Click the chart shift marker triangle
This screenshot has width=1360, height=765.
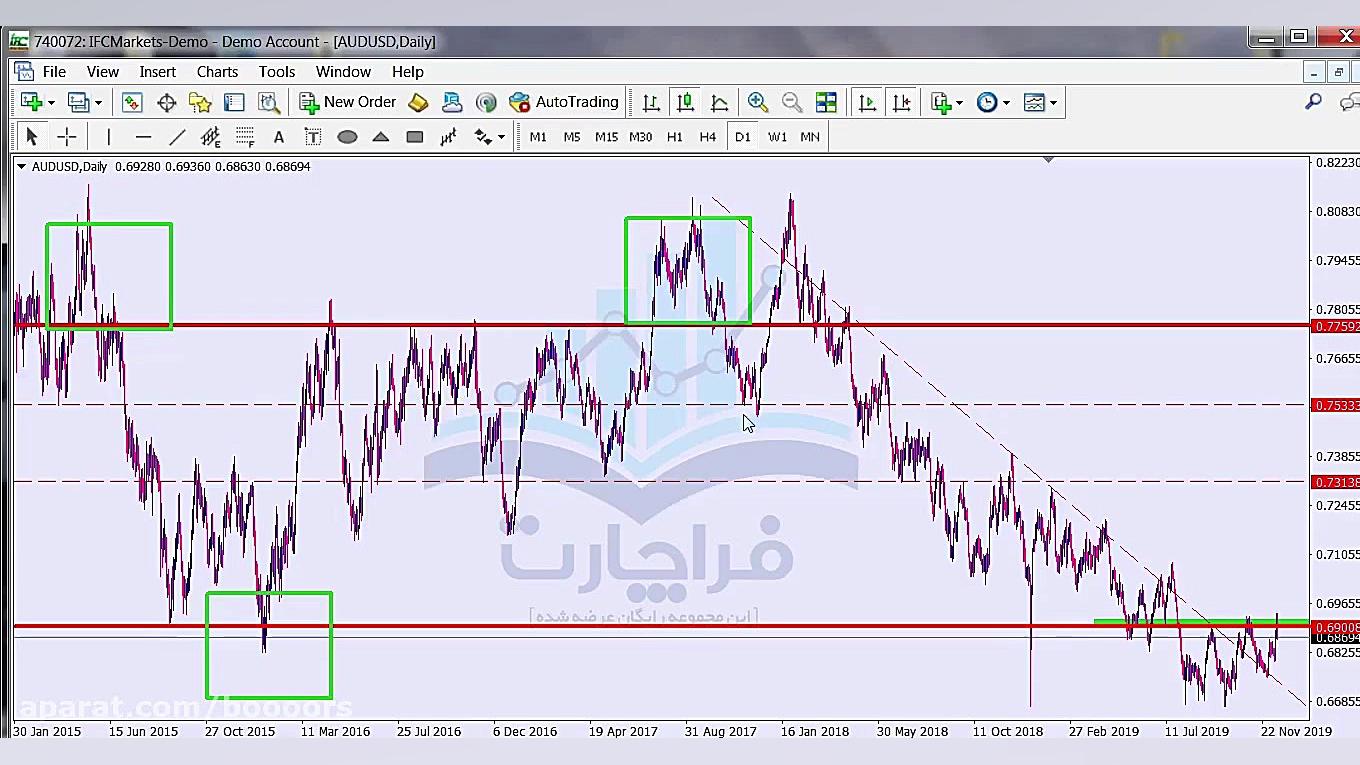[x=1048, y=160]
